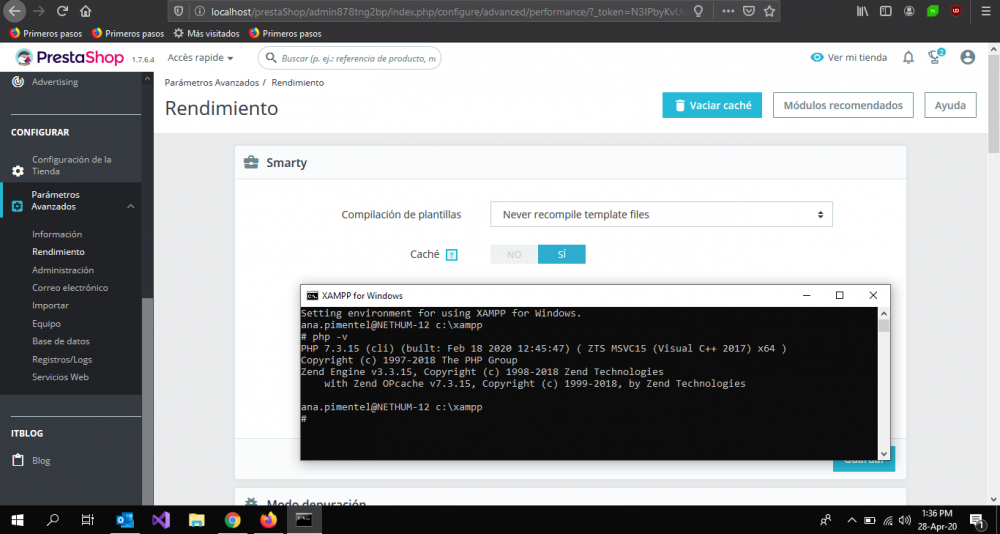The width and height of the screenshot is (1000, 534).
Task: Open Configuración de la Tienda menu
Action: tap(71, 165)
